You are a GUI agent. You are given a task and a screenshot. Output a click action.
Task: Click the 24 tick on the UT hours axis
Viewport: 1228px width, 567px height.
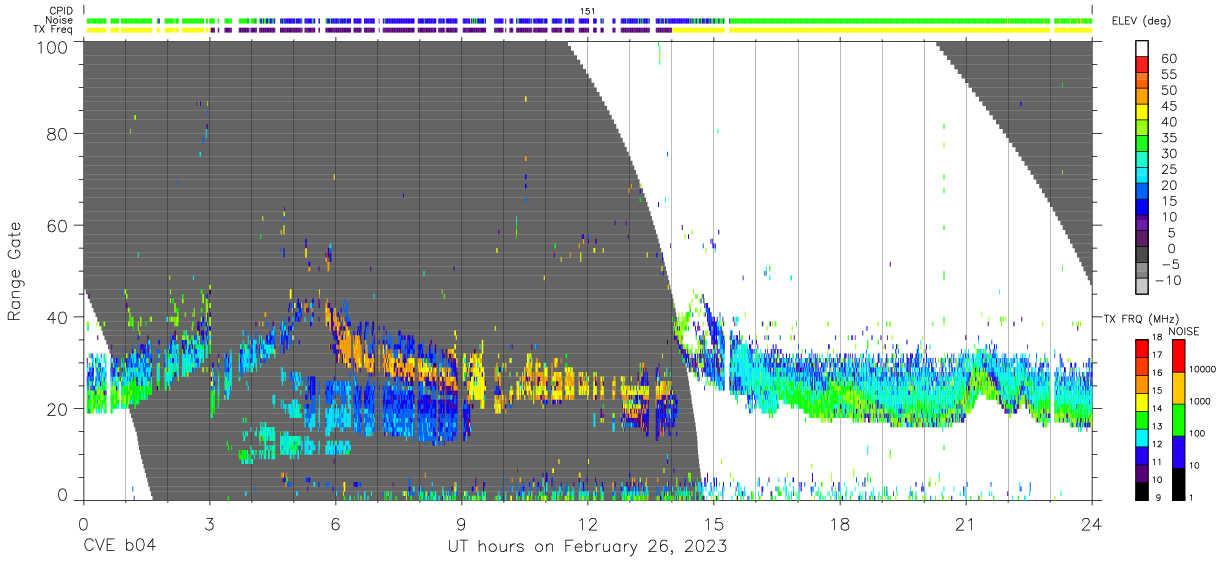1092,524
